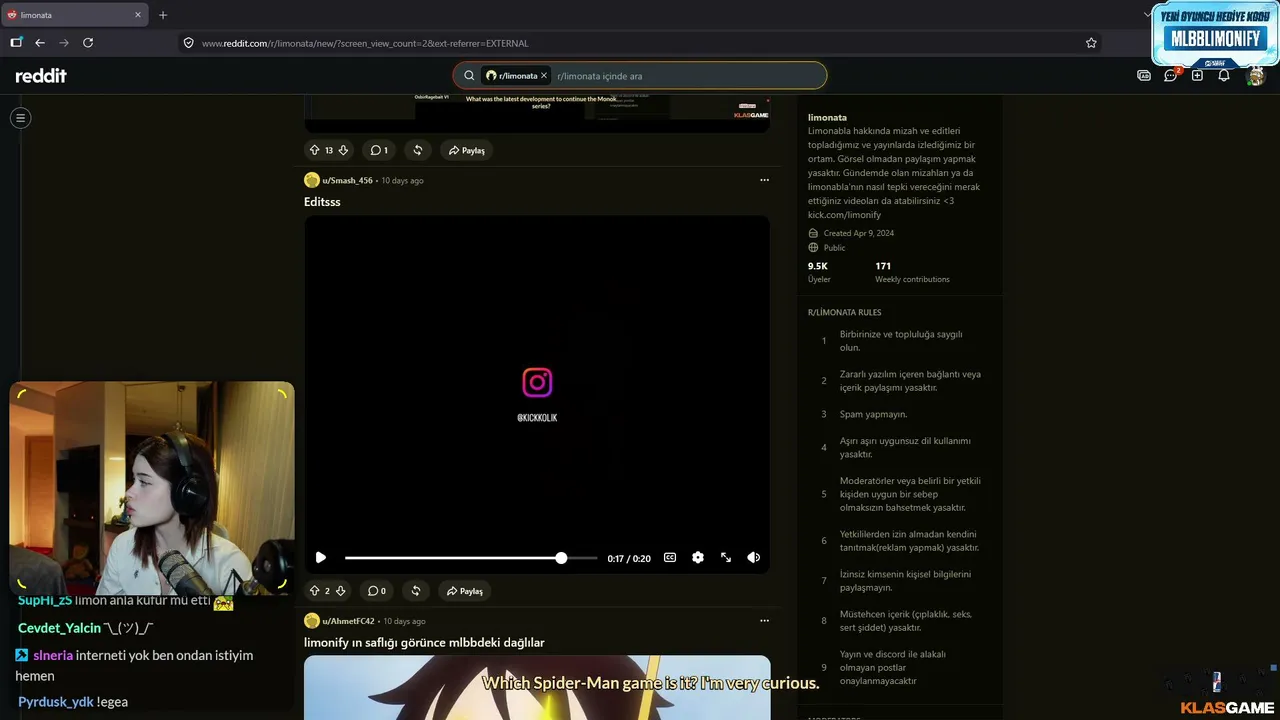Open comments on the post with 1 comment
Image resolution: width=1280 pixels, height=720 pixels.
pos(379,150)
